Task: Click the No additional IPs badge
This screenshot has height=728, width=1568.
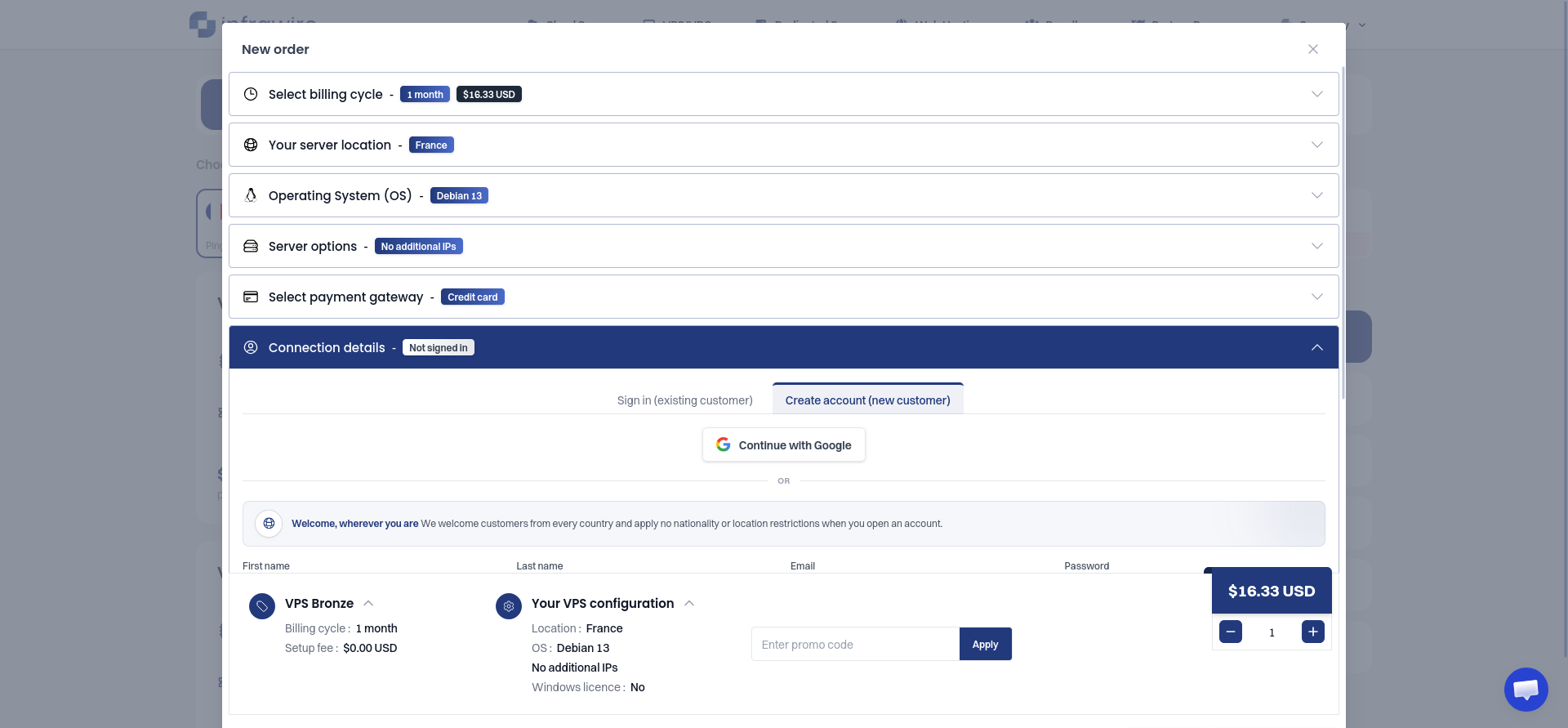Action: tap(418, 247)
